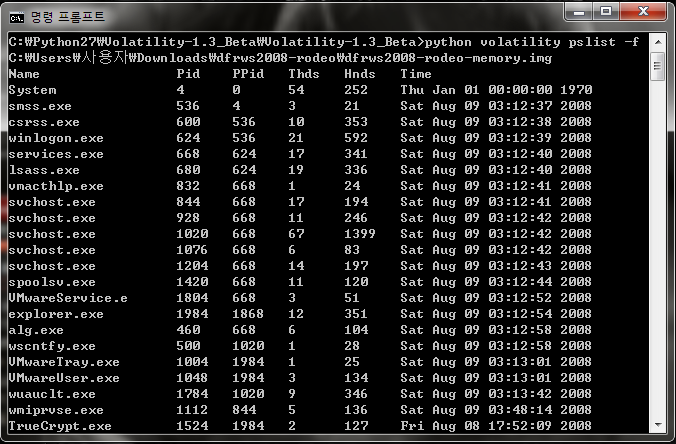This screenshot has height=444, width=676.
Task: Click the scrollbar down arrow
Action: [x=658, y=425]
